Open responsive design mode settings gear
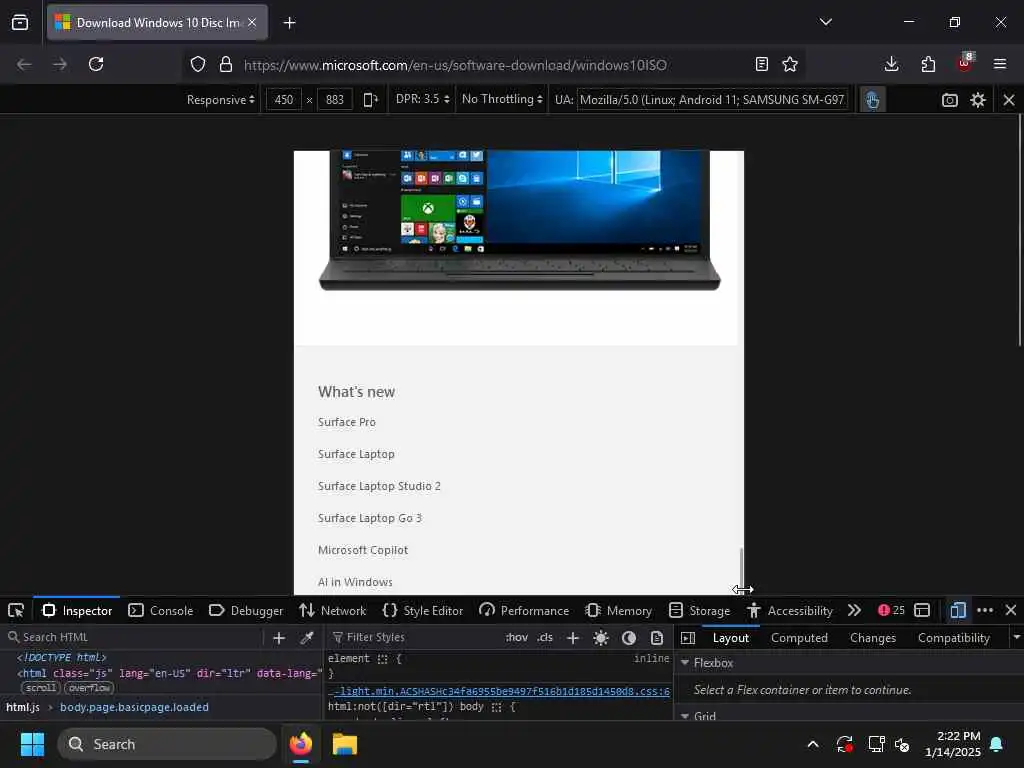The width and height of the screenshot is (1024, 768). coord(978,100)
